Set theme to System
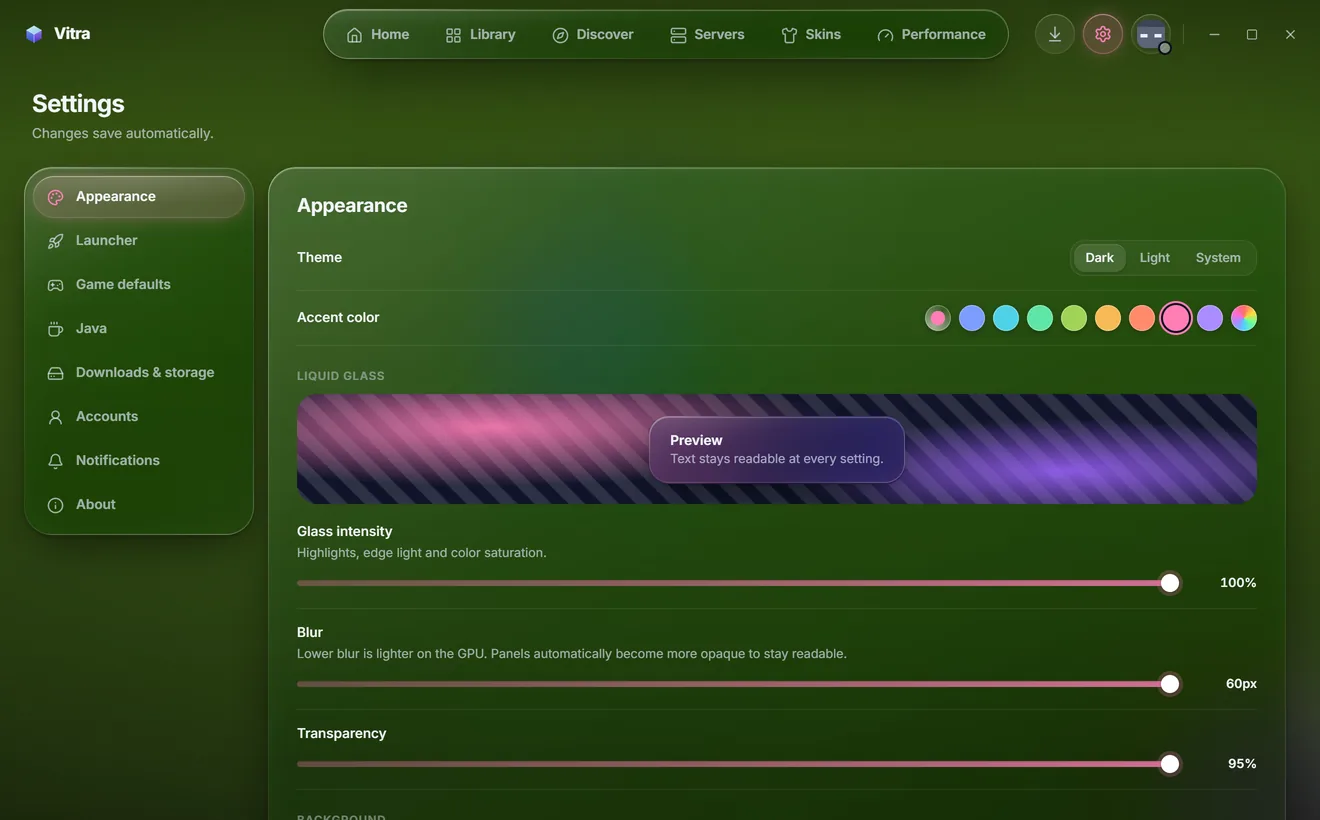This screenshot has width=1320, height=820. click(x=1218, y=257)
